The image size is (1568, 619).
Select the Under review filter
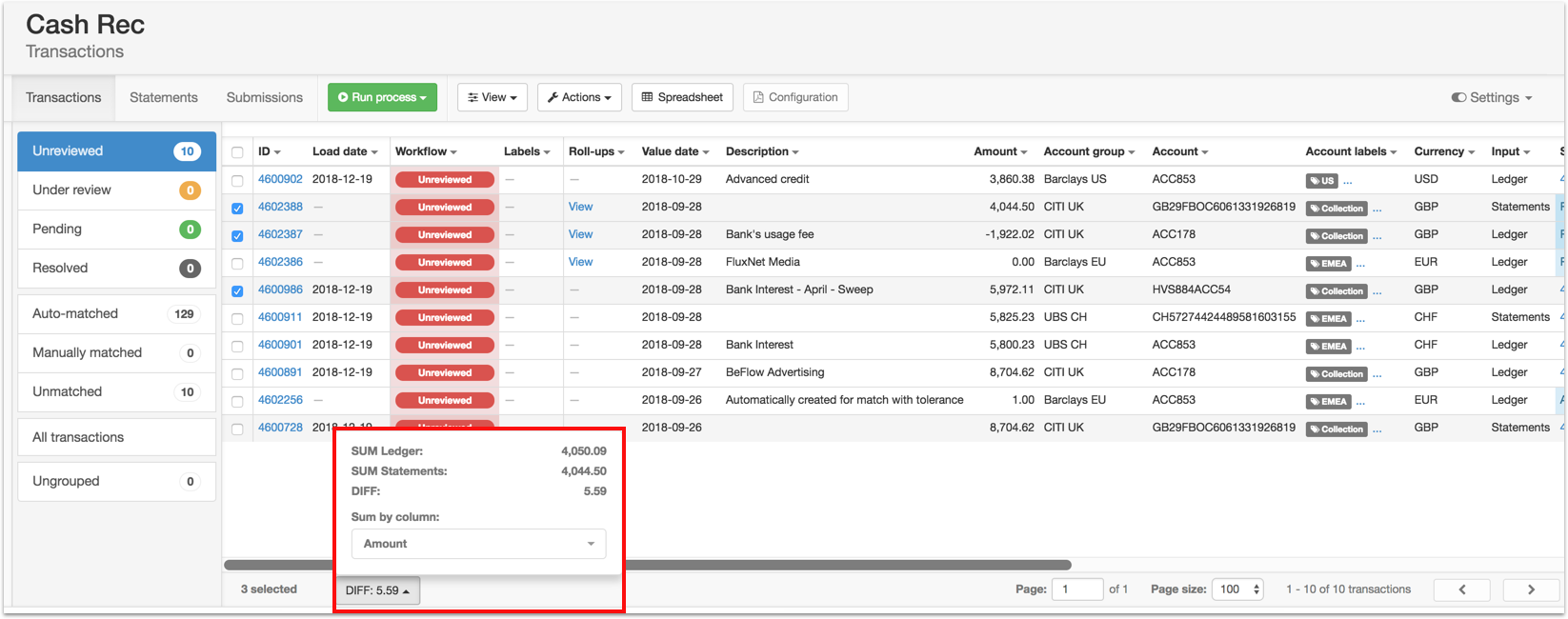(116, 190)
